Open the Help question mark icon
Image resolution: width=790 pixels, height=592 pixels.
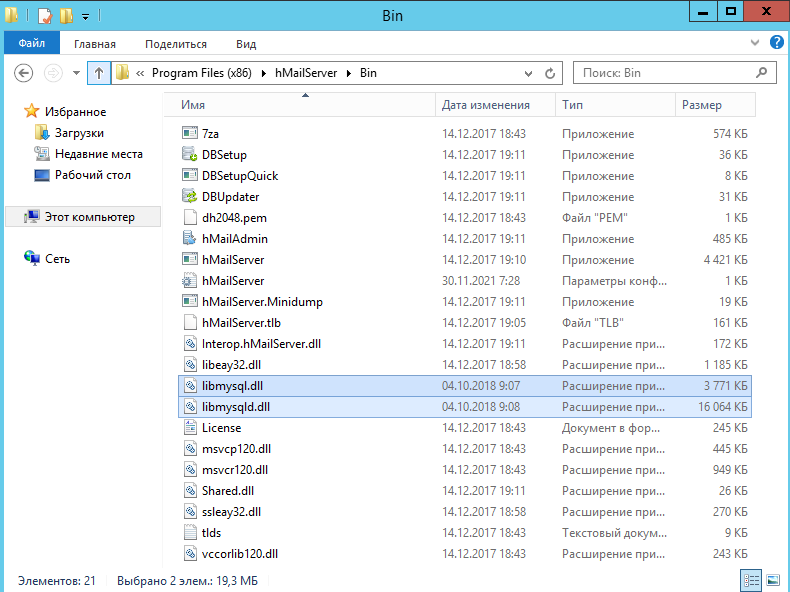tap(776, 43)
